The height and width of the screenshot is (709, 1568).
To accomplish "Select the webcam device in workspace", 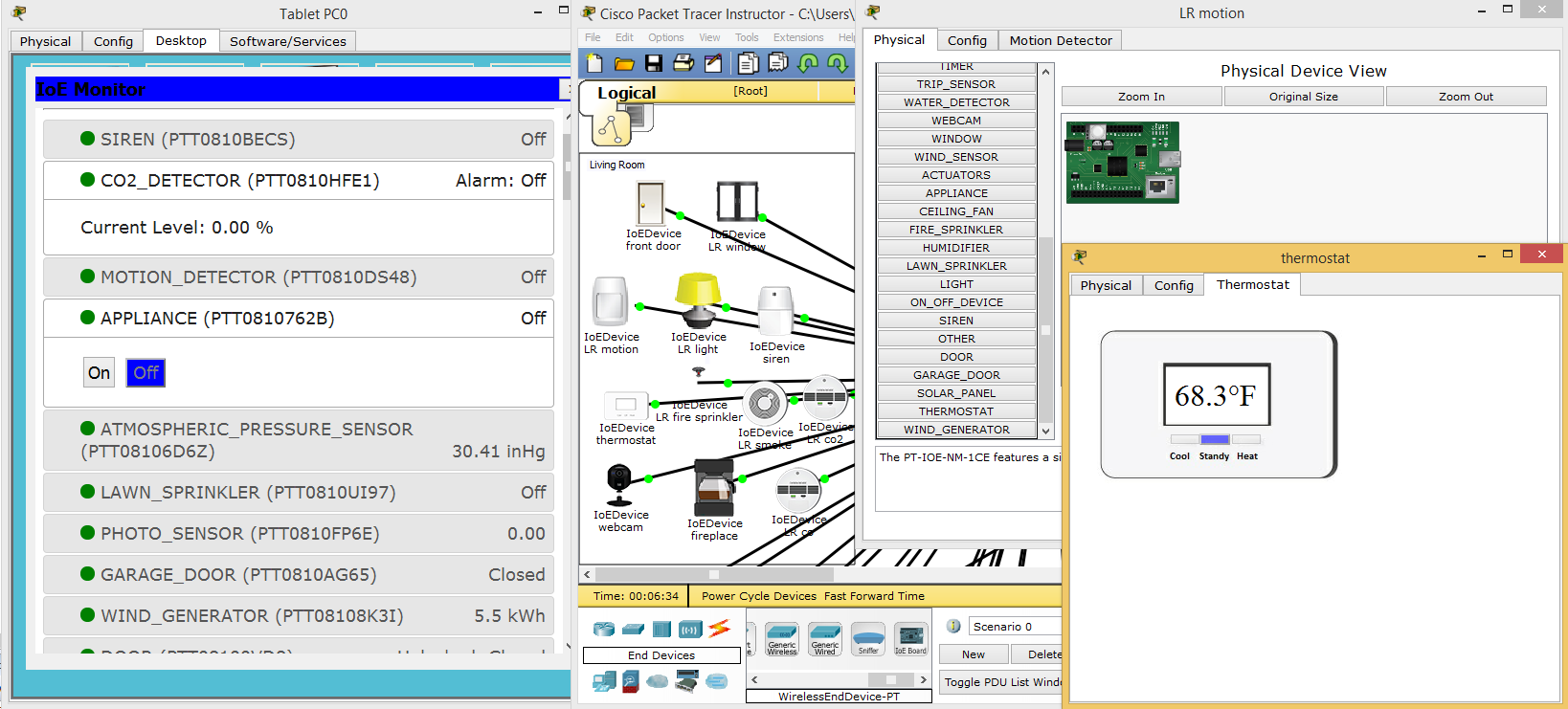I will tap(619, 485).
